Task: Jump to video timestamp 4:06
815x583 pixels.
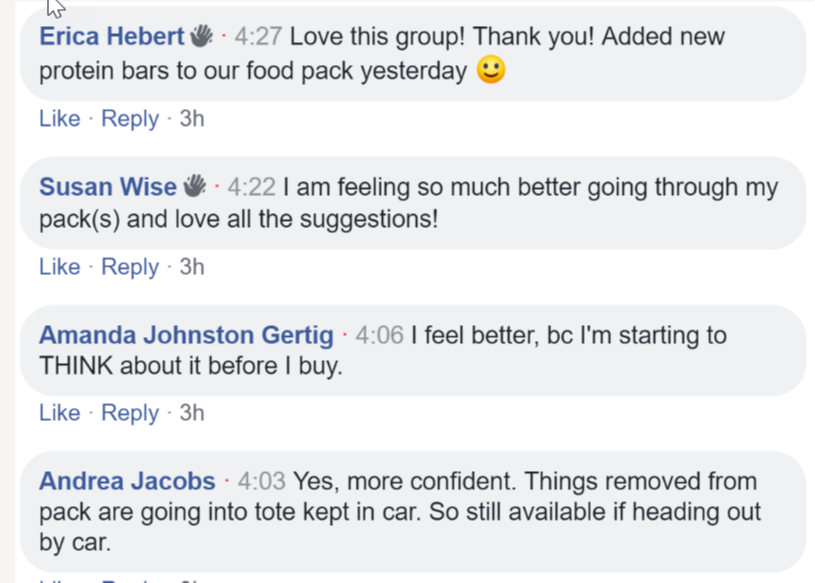Action: [379, 335]
